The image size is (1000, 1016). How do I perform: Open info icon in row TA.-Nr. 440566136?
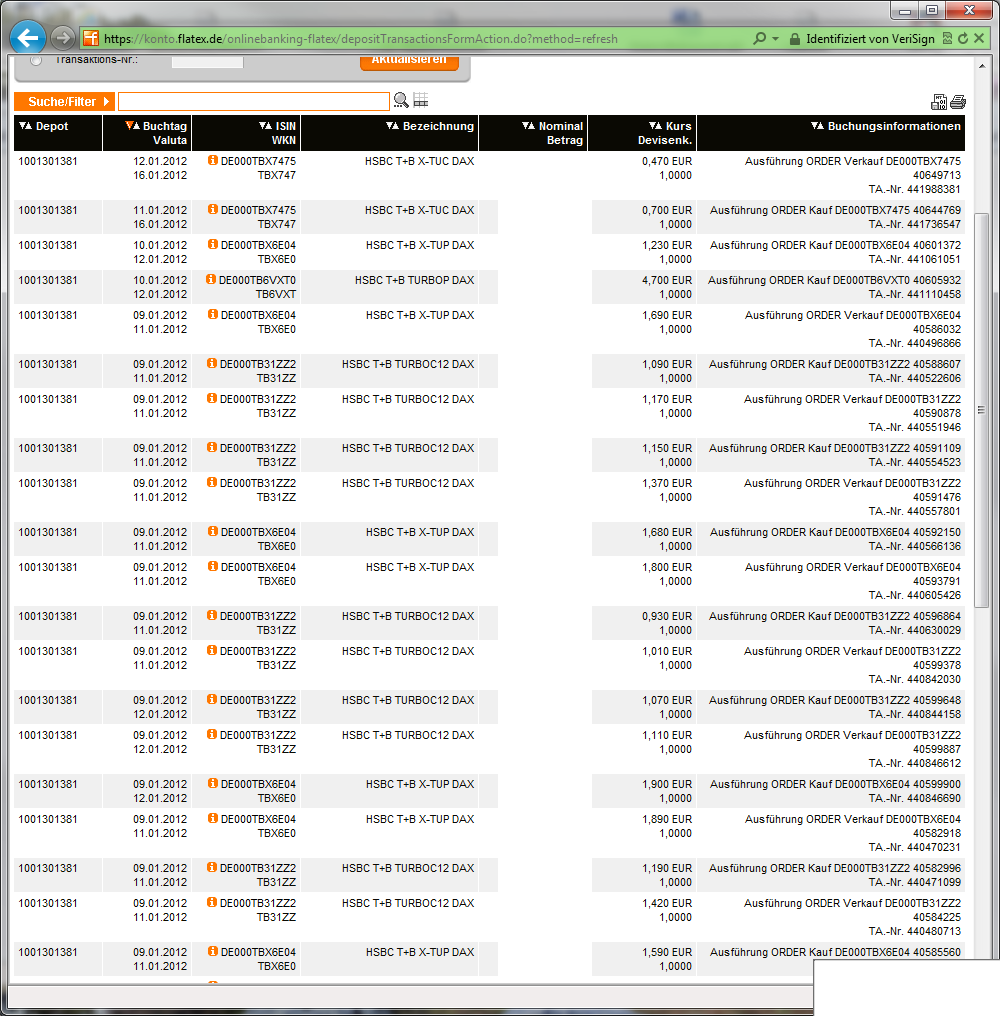(x=213, y=531)
